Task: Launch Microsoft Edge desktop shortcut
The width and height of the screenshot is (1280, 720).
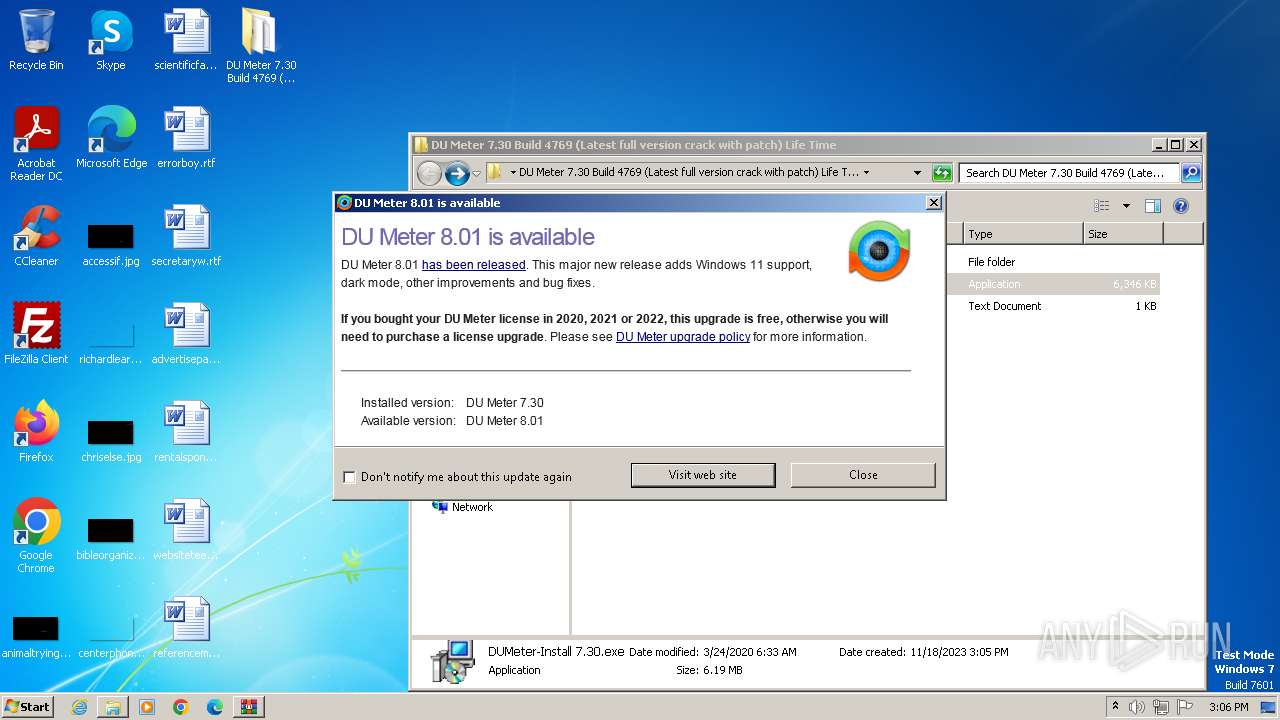Action: tap(111, 138)
